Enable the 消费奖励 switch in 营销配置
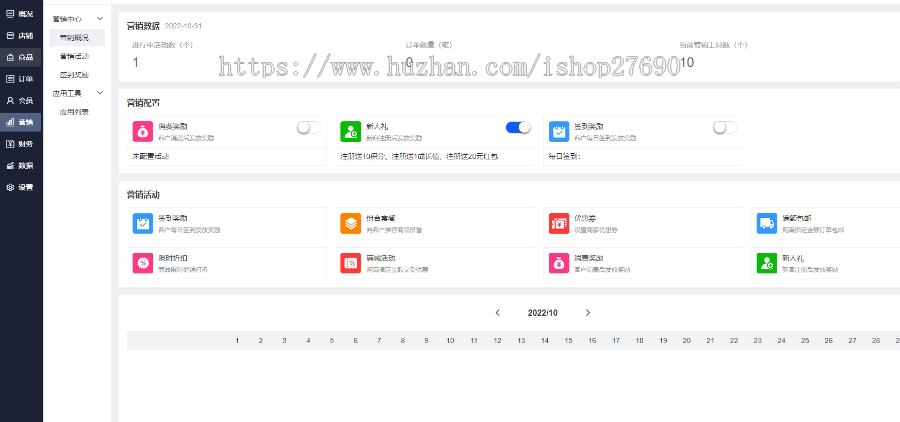This screenshot has width=900, height=422. (x=309, y=127)
